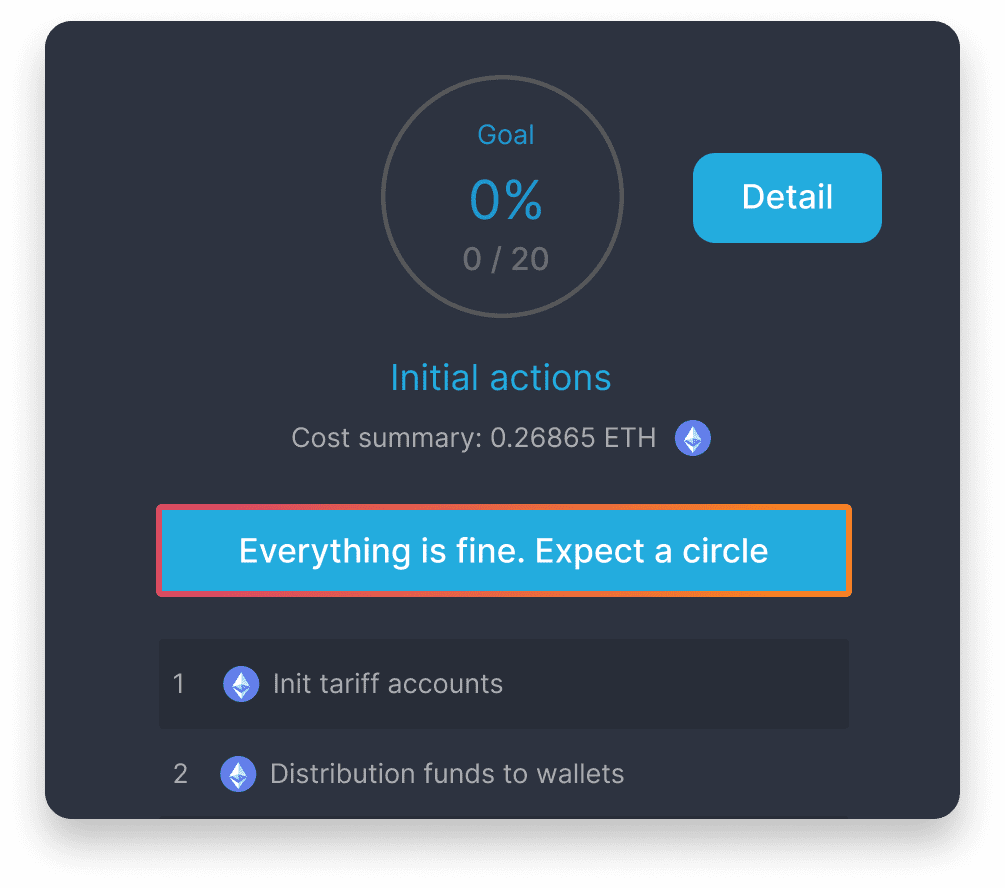Select the "Distribution funds to wallets" step label
This screenshot has height=888, width=1005.
(447, 774)
